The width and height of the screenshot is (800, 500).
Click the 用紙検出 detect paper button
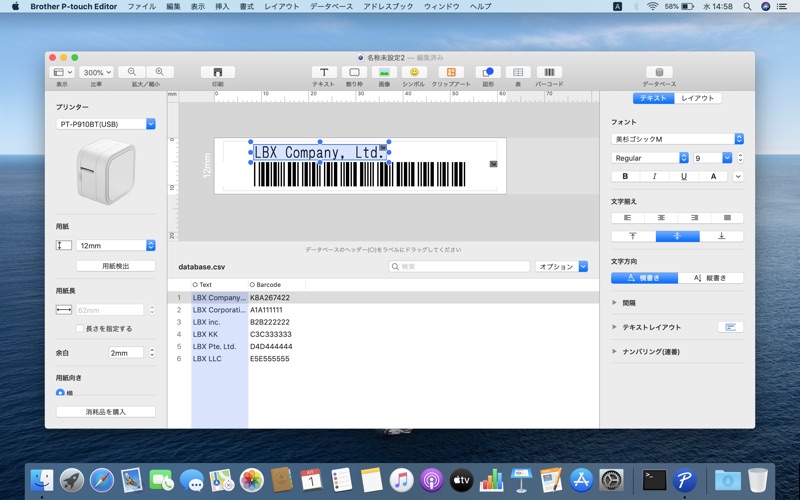click(116, 266)
